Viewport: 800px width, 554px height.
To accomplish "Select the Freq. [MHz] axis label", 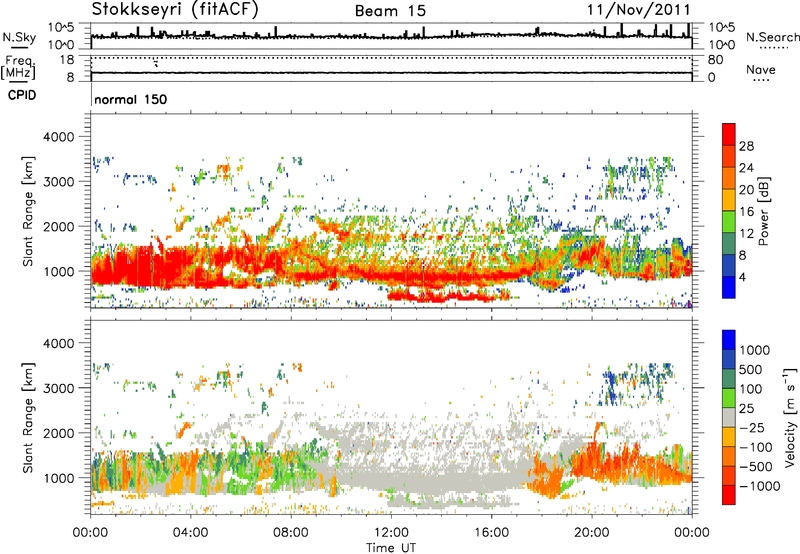I will click(x=19, y=67).
